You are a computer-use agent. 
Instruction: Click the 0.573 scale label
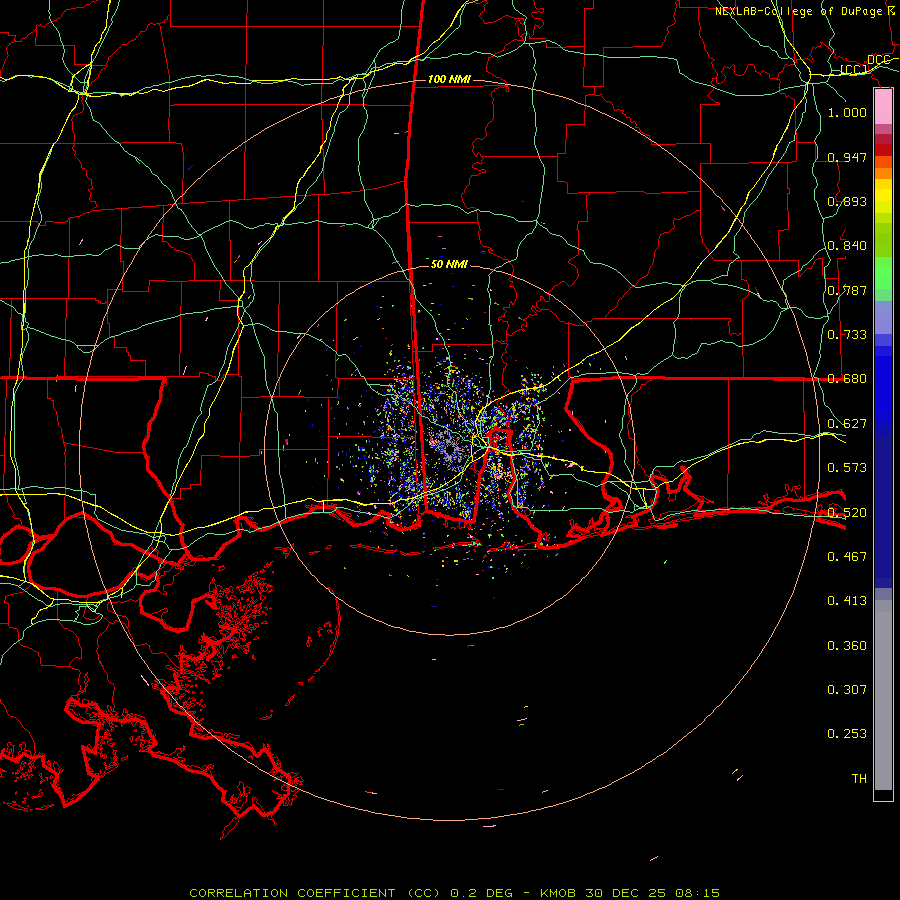tap(847, 468)
